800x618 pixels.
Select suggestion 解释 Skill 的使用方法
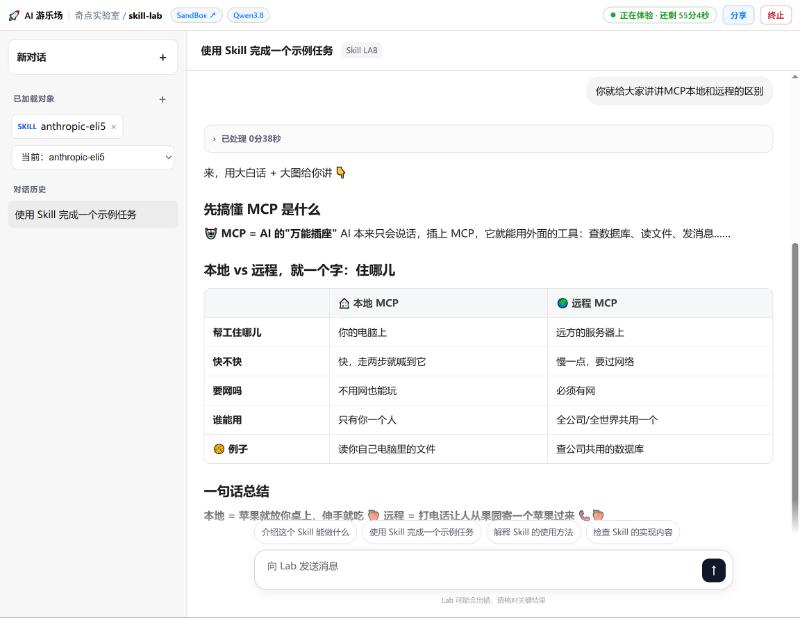click(x=533, y=532)
